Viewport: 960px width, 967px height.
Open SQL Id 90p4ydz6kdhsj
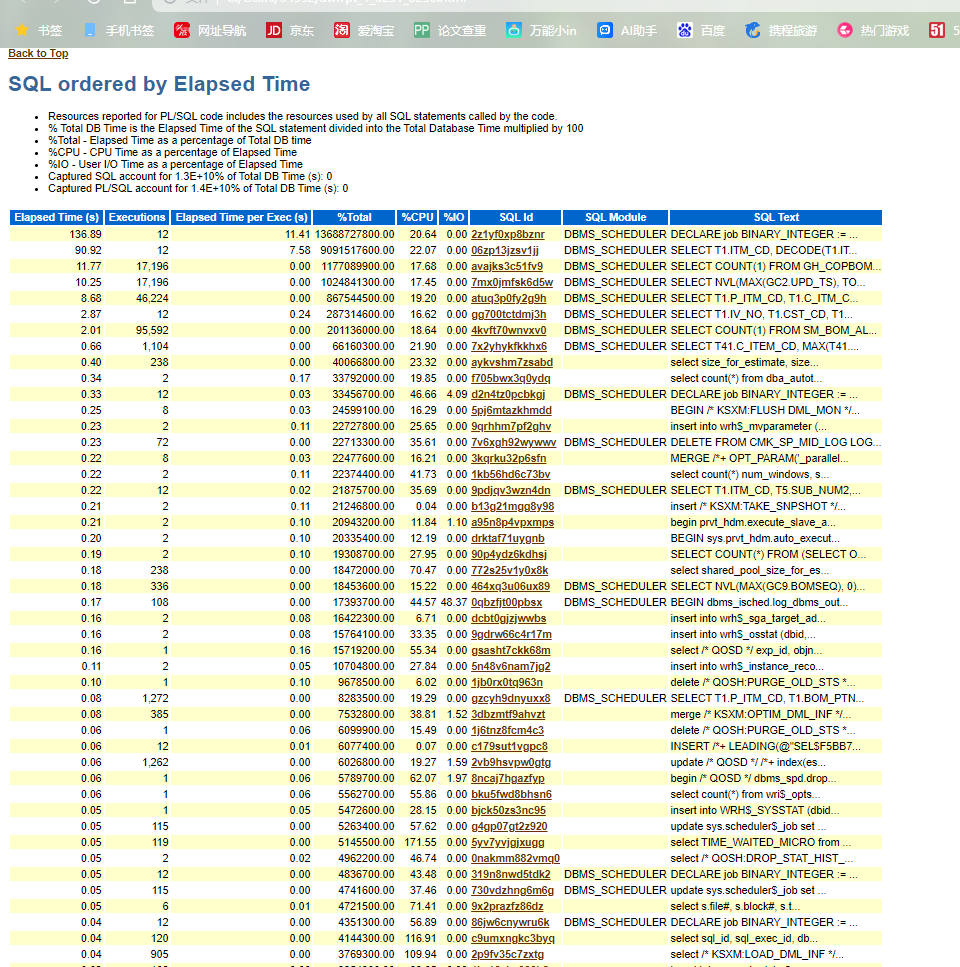coord(509,555)
